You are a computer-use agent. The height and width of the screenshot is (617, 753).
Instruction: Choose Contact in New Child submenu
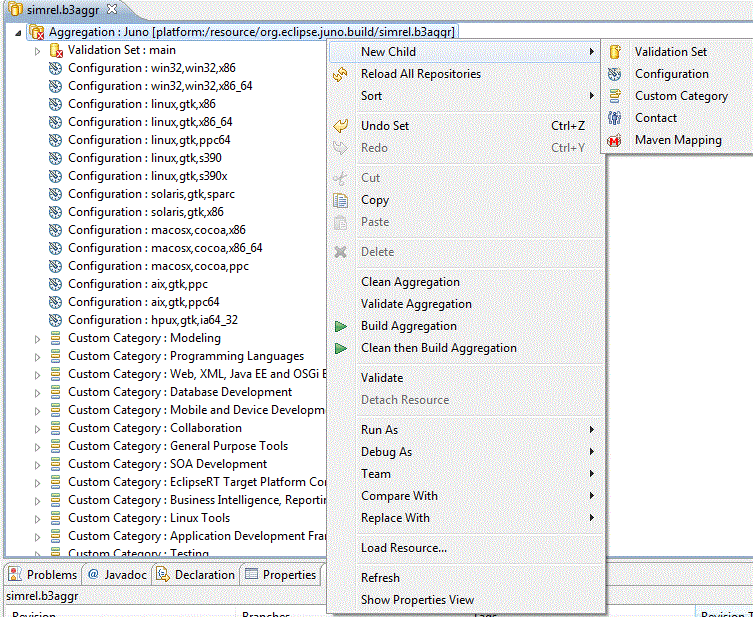678,118
